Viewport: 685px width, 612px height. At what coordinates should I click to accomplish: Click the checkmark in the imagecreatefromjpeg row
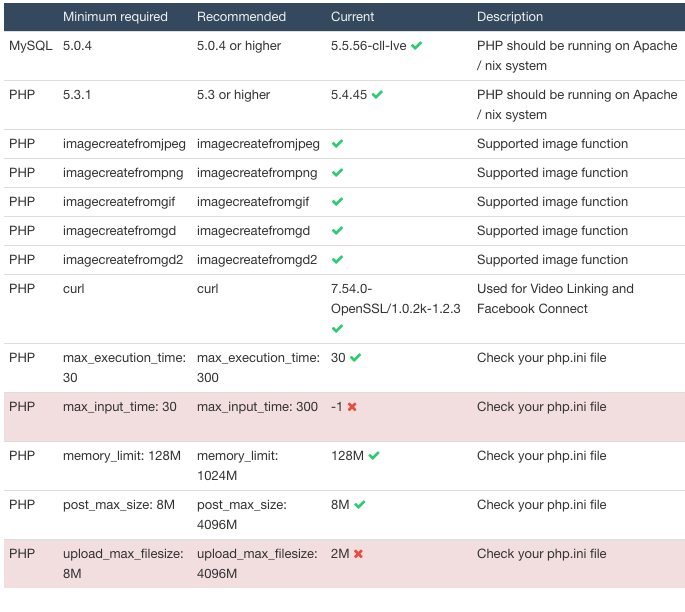pos(337,143)
